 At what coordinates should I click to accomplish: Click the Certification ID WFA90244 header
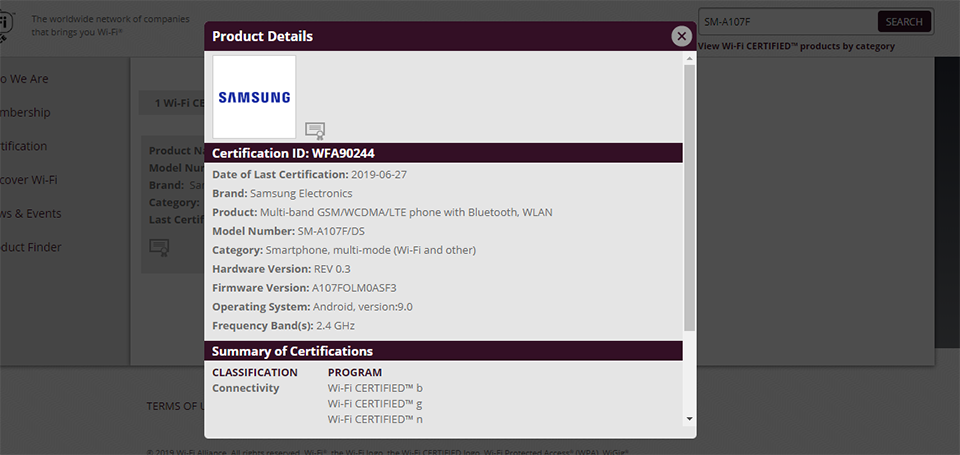point(293,153)
